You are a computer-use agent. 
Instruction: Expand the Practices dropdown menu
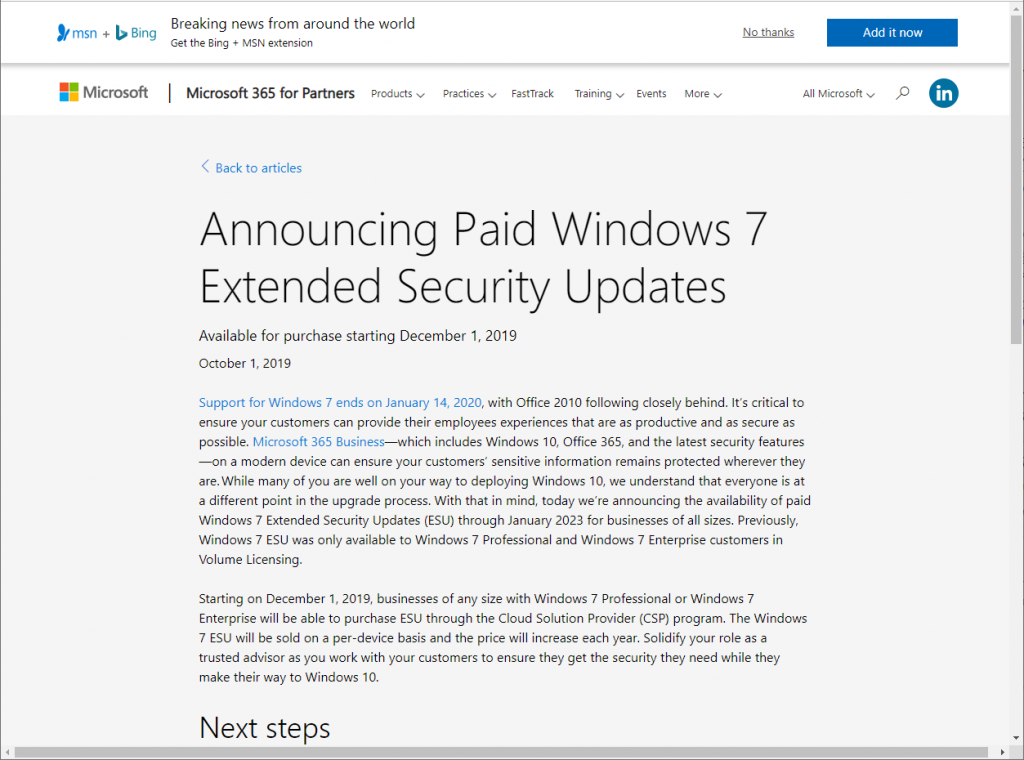tap(469, 94)
